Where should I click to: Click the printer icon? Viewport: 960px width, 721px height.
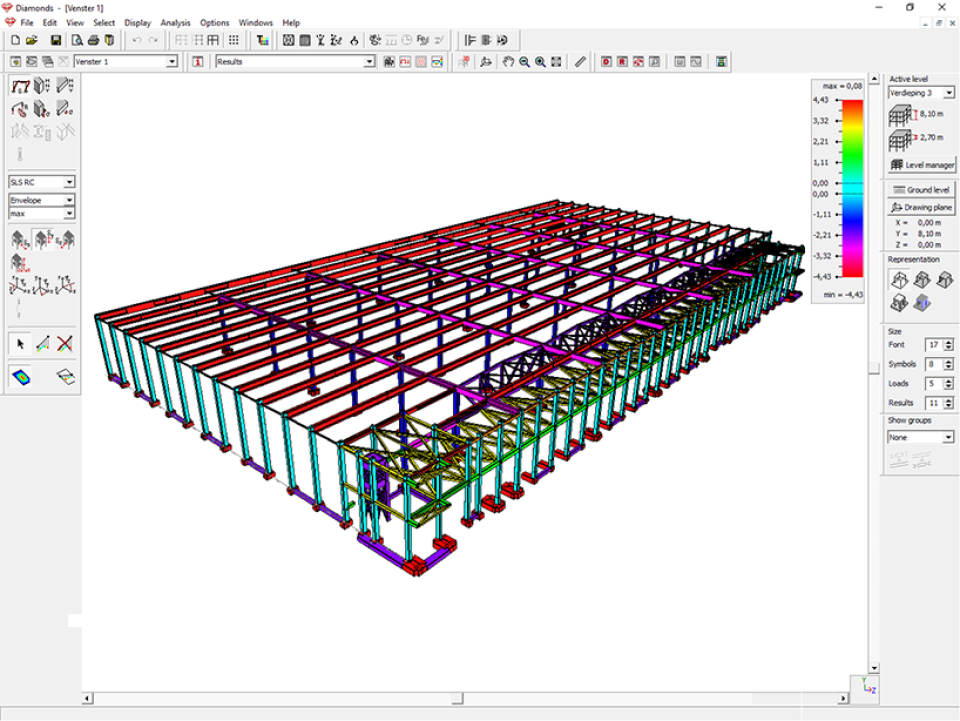(93, 40)
